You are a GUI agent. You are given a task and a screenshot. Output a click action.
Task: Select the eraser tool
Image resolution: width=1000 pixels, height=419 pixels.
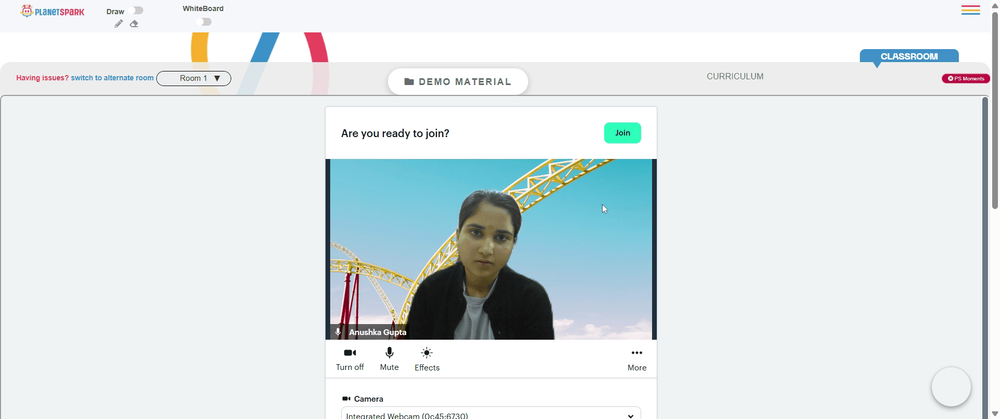(134, 24)
